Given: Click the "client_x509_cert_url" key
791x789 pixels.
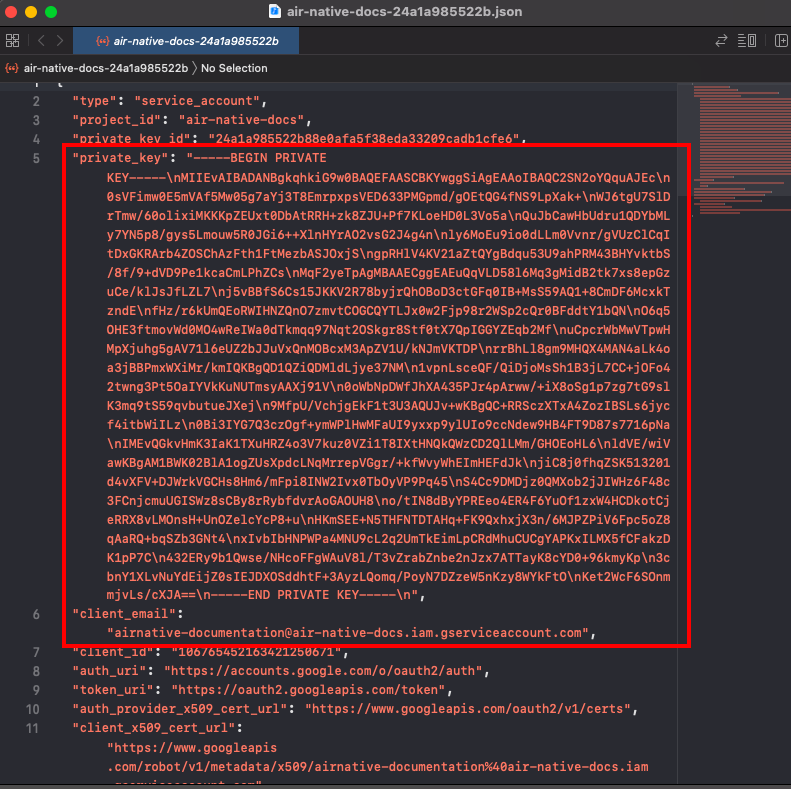Looking at the screenshot, I should (x=154, y=728).
